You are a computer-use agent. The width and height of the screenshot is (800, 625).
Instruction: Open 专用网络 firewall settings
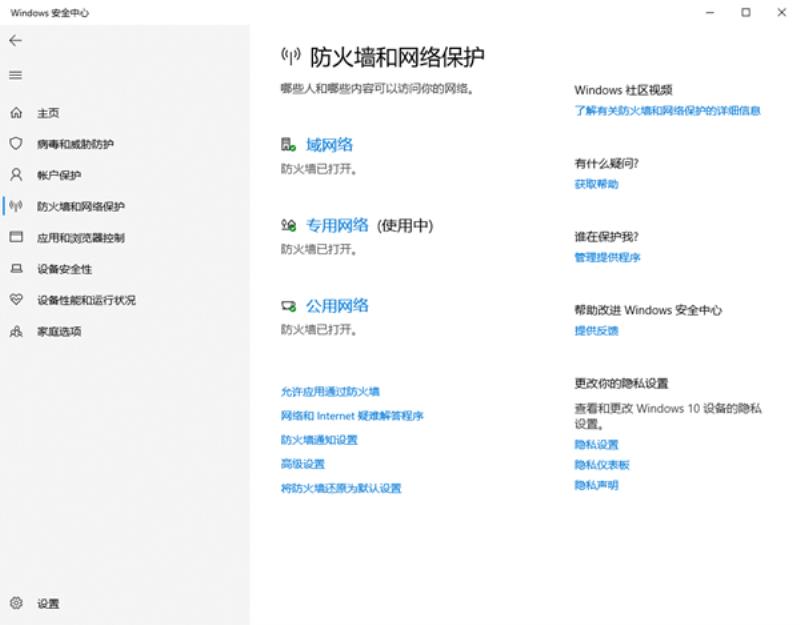(x=337, y=225)
